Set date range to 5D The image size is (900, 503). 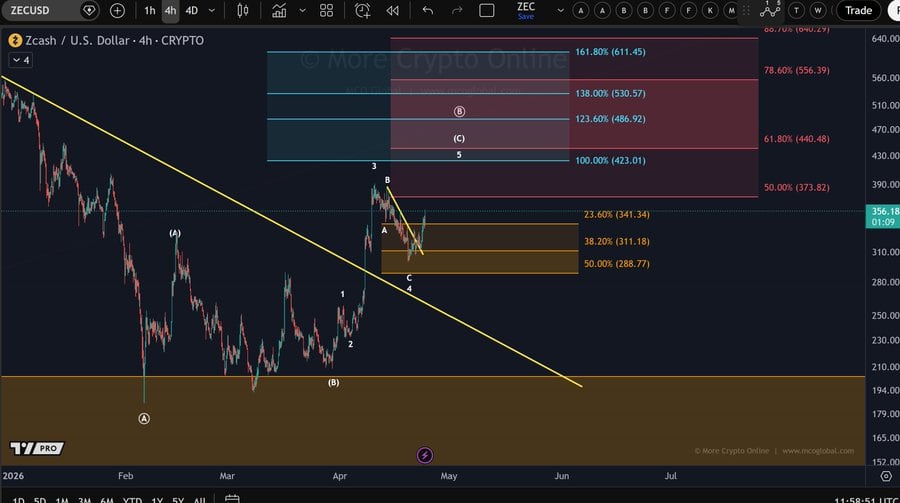pos(40,500)
